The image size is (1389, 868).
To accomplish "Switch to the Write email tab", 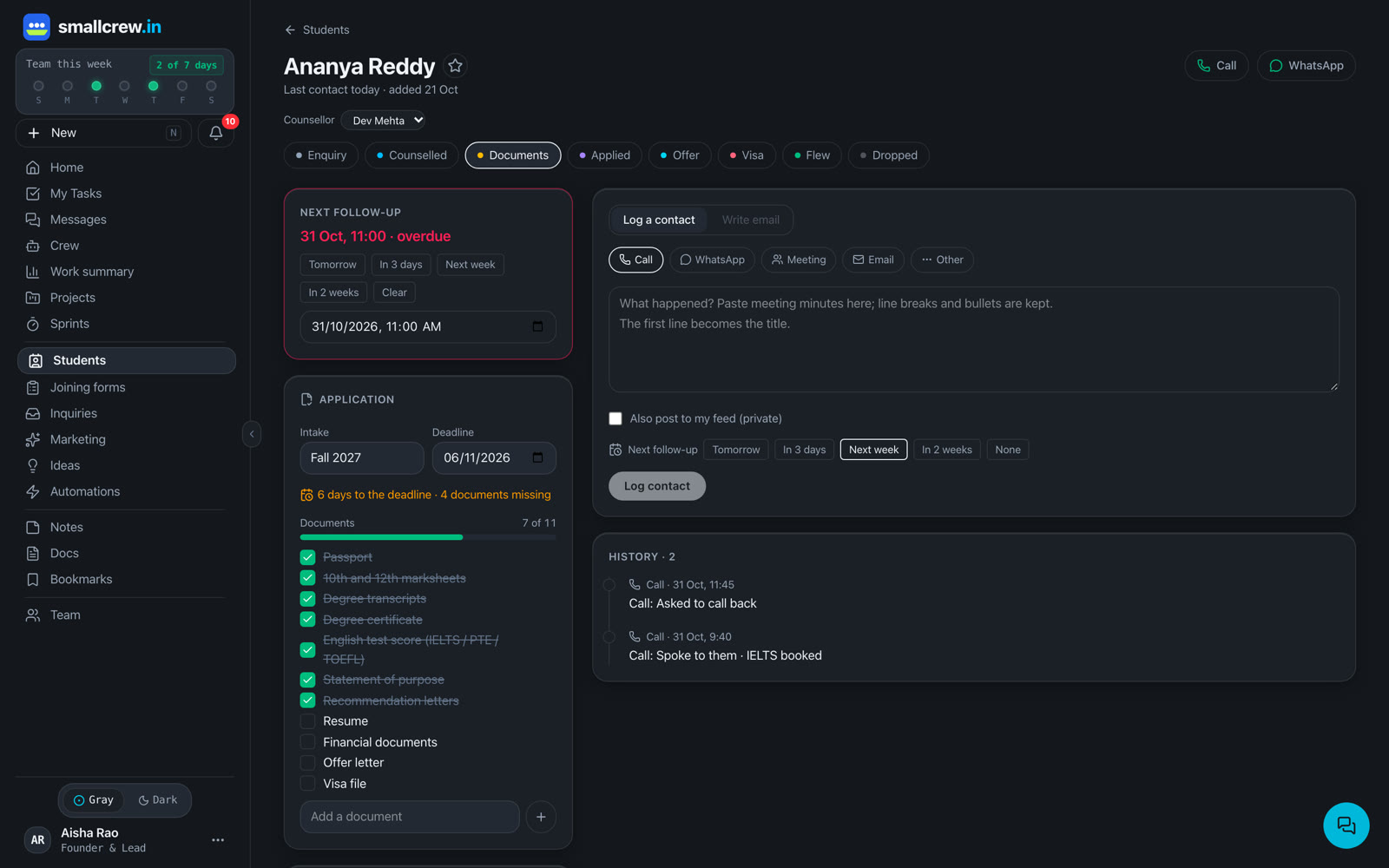I will (750, 220).
